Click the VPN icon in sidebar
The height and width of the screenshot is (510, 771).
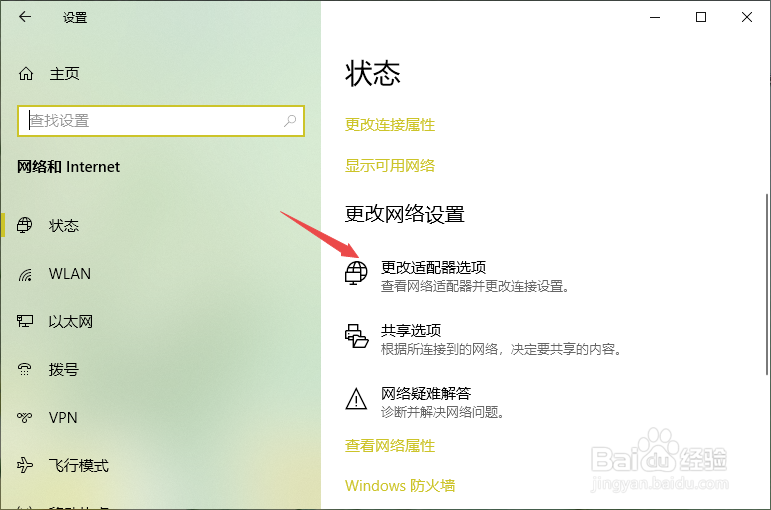(25, 418)
